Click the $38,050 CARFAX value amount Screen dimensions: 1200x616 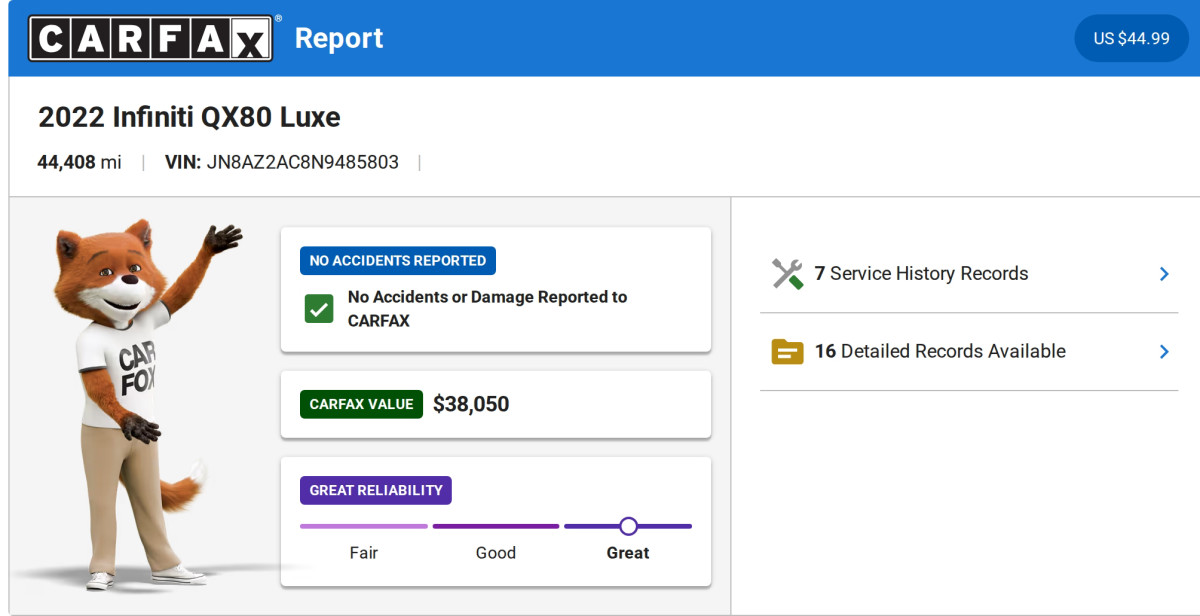(471, 405)
